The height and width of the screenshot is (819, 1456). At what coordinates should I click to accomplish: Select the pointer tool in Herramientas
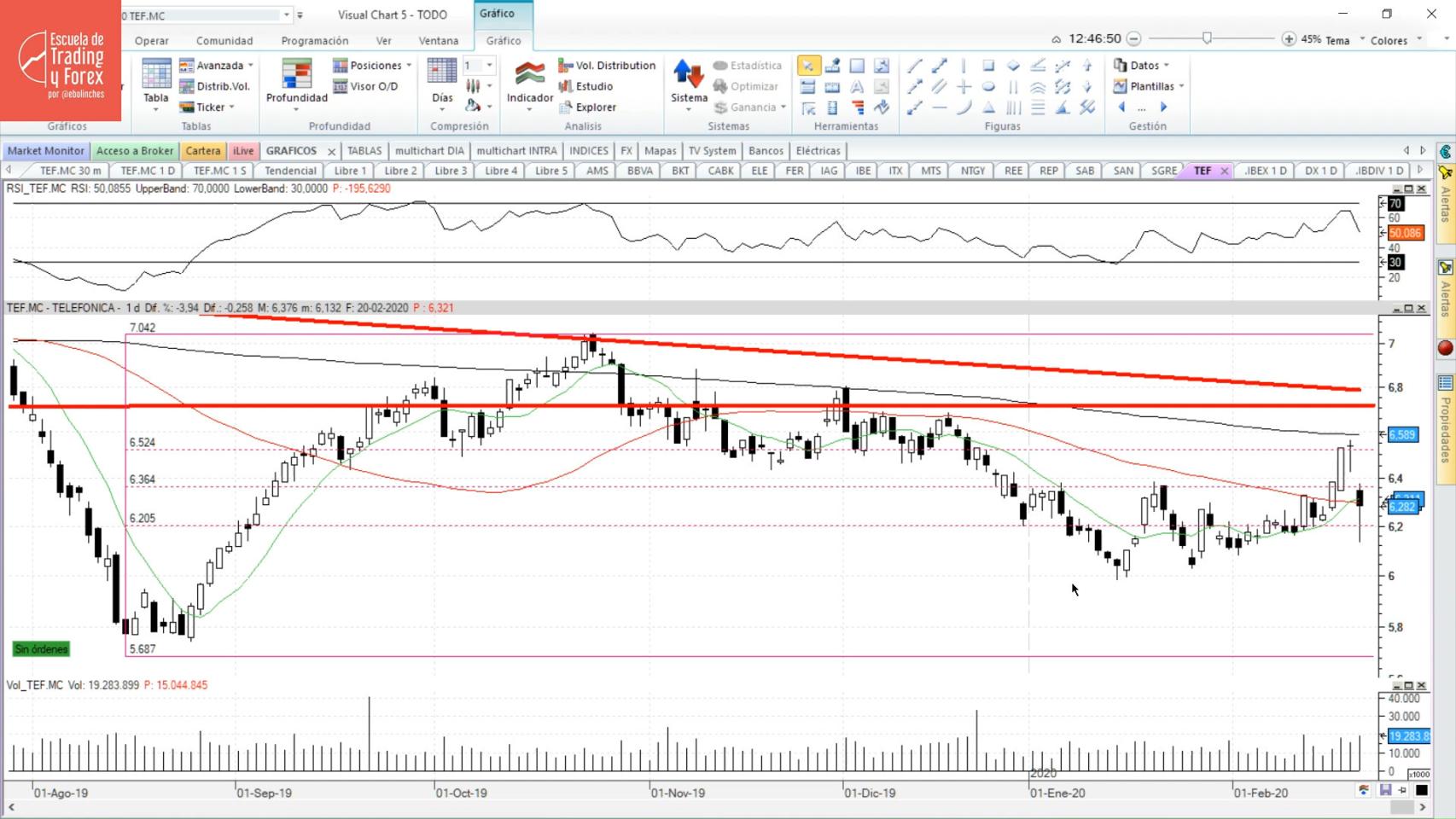point(808,66)
